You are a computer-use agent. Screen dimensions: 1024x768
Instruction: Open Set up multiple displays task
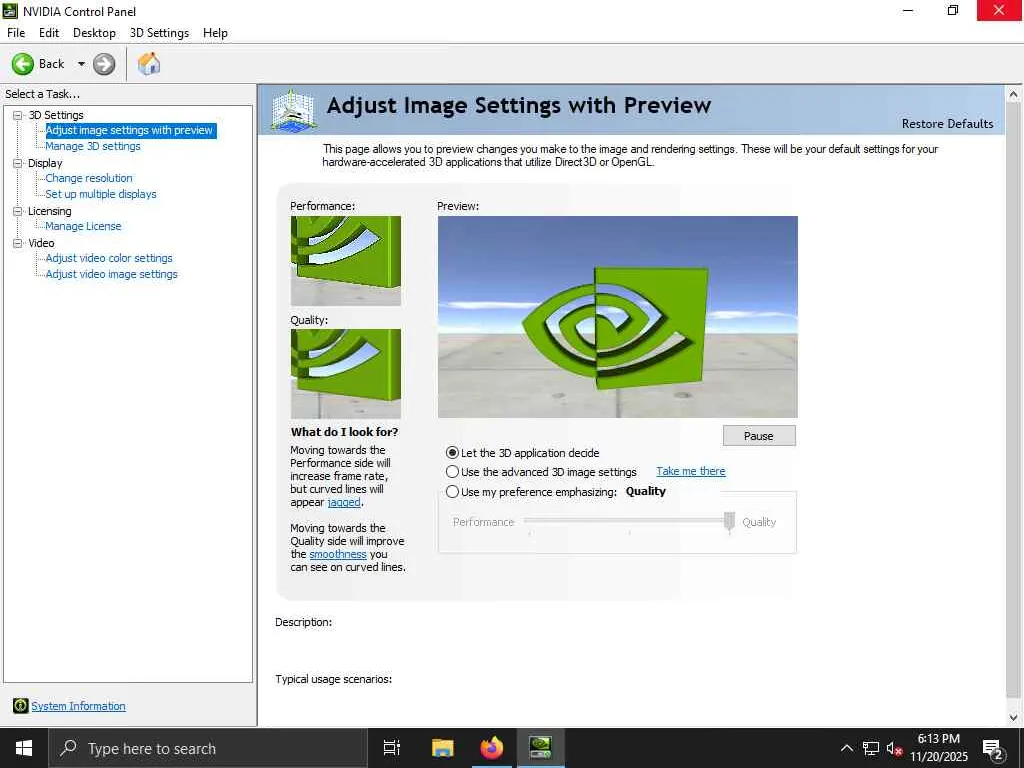[101, 194]
